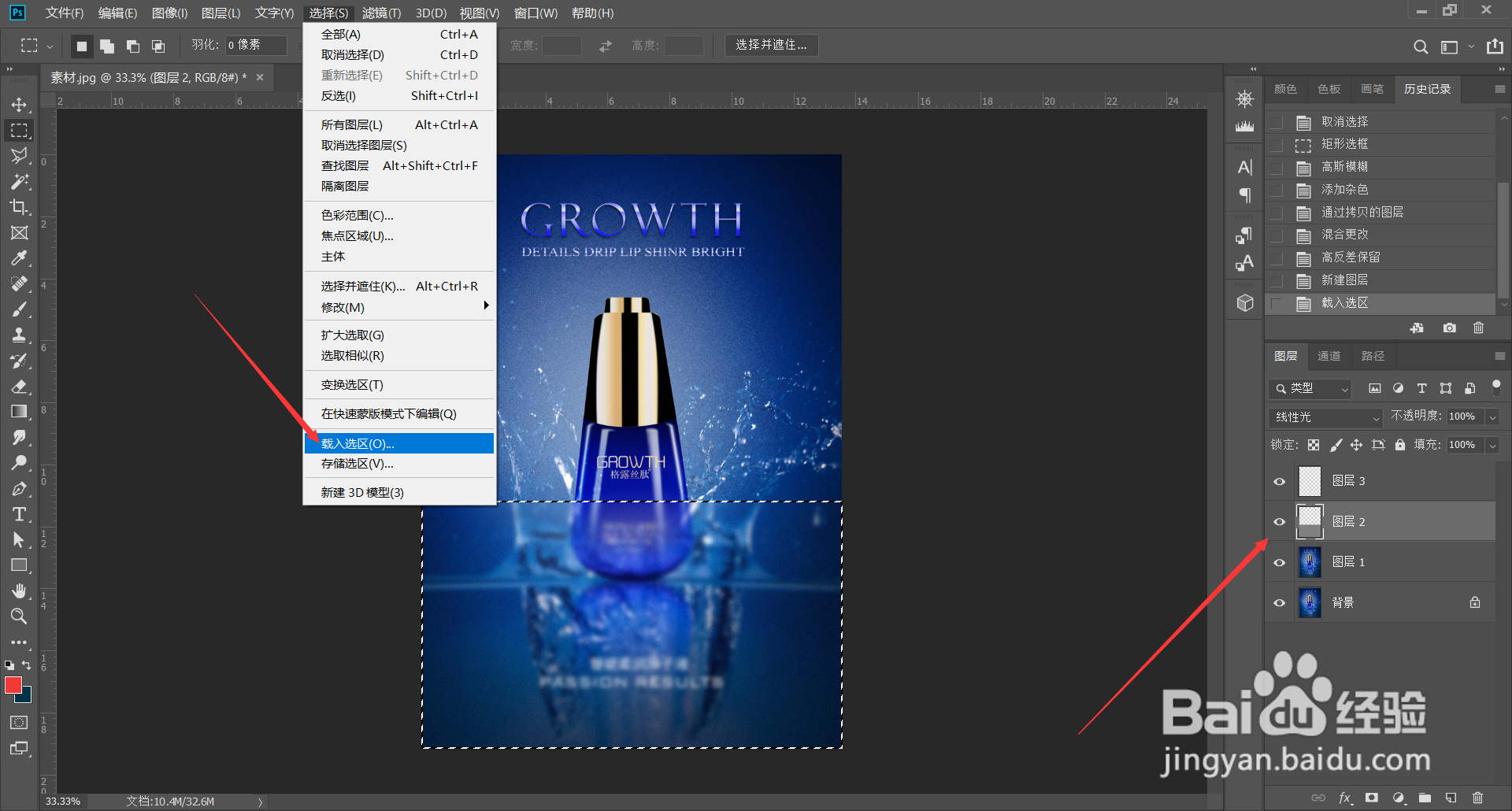Hide 图层 2 with eye icon
The image size is (1512, 811).
pos(1280,521)
